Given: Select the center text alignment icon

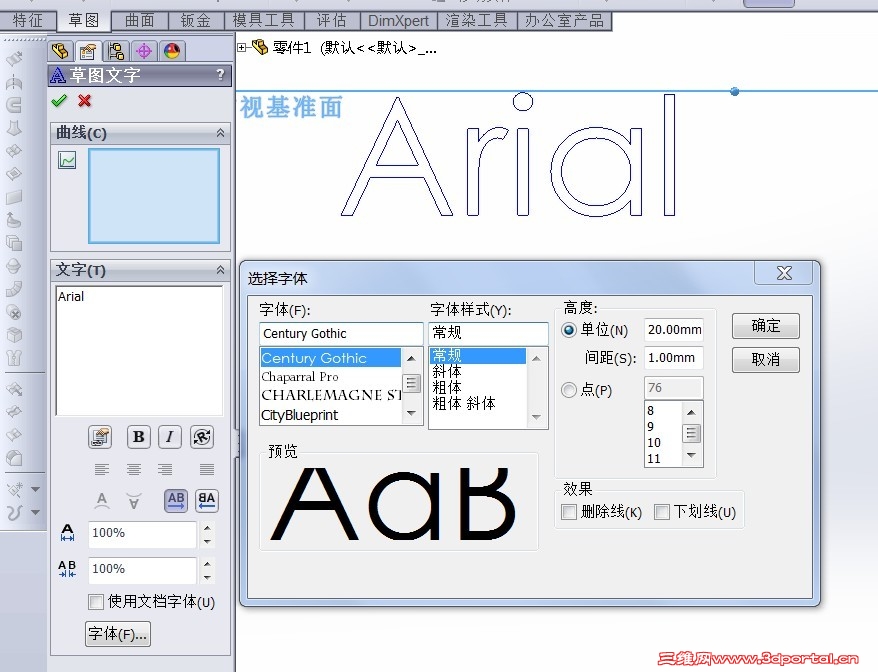Looking at the screenshot, I should pos(136,468).
